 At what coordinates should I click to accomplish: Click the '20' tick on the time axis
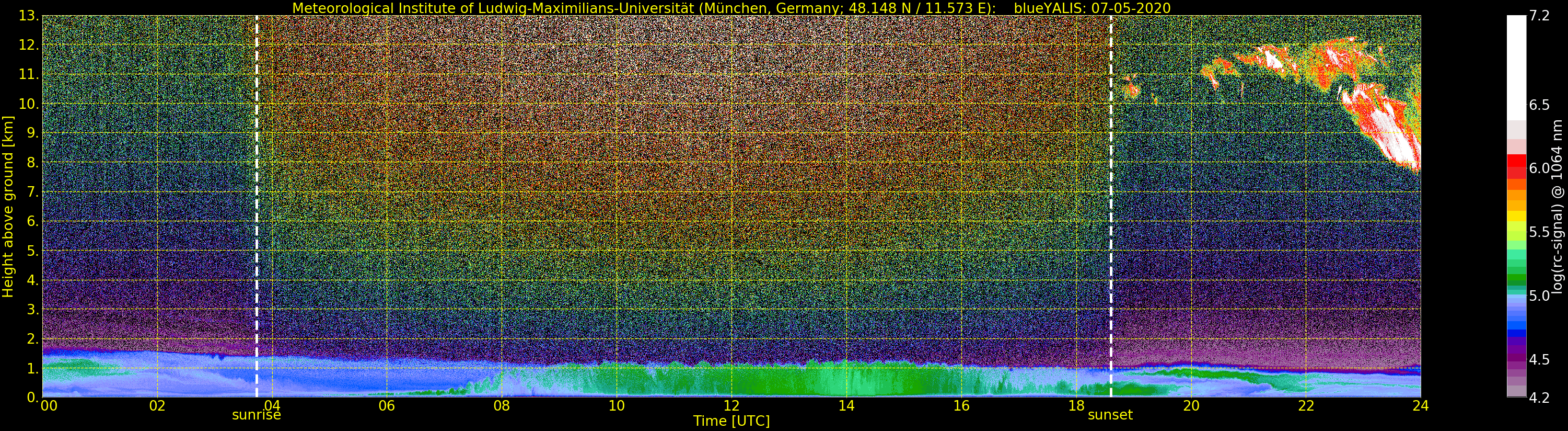pyautogui.click(x=1191, y=406)
